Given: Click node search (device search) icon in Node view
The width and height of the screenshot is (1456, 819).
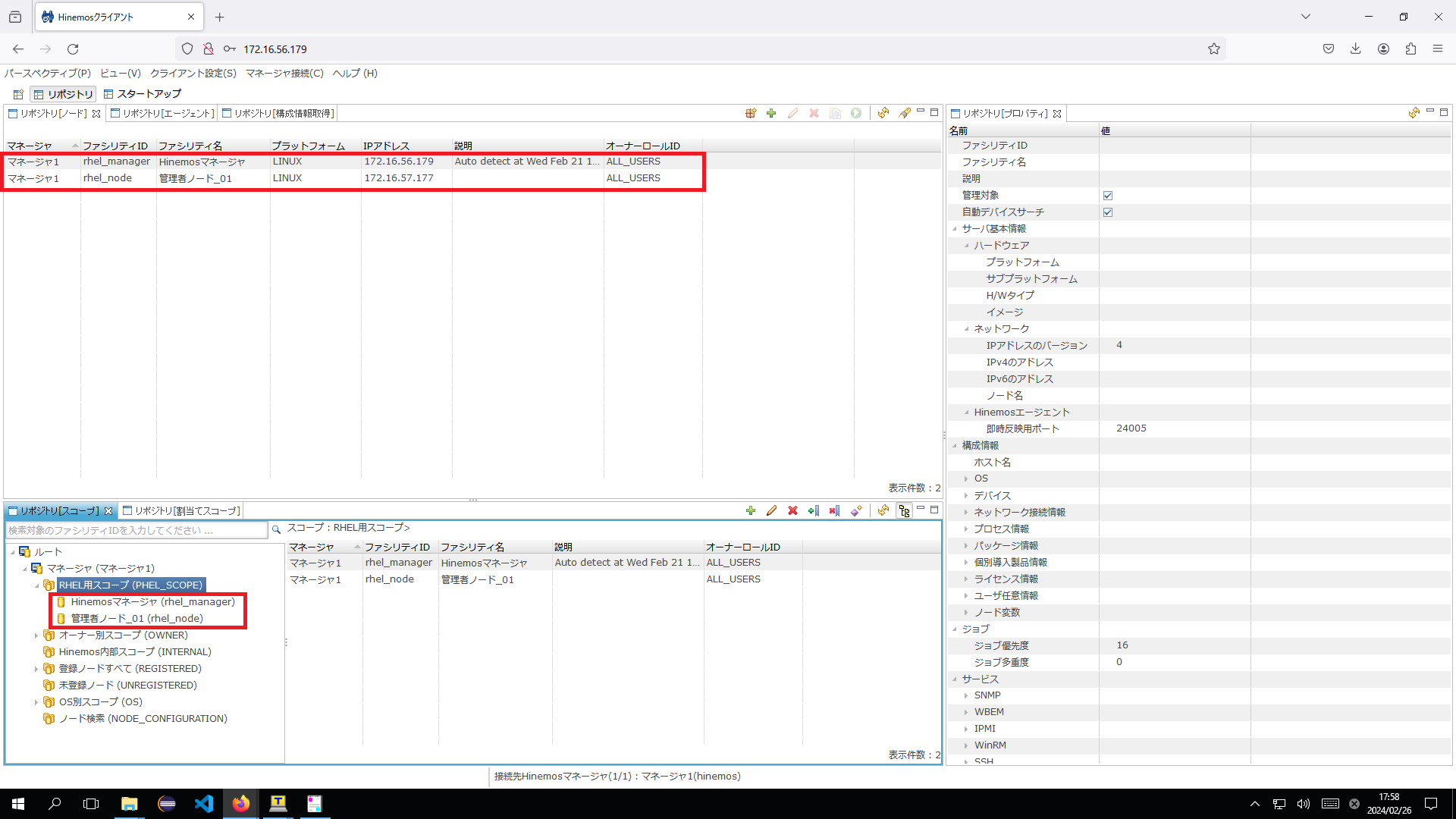Looking at the screenshot, I should pos(750,113).
